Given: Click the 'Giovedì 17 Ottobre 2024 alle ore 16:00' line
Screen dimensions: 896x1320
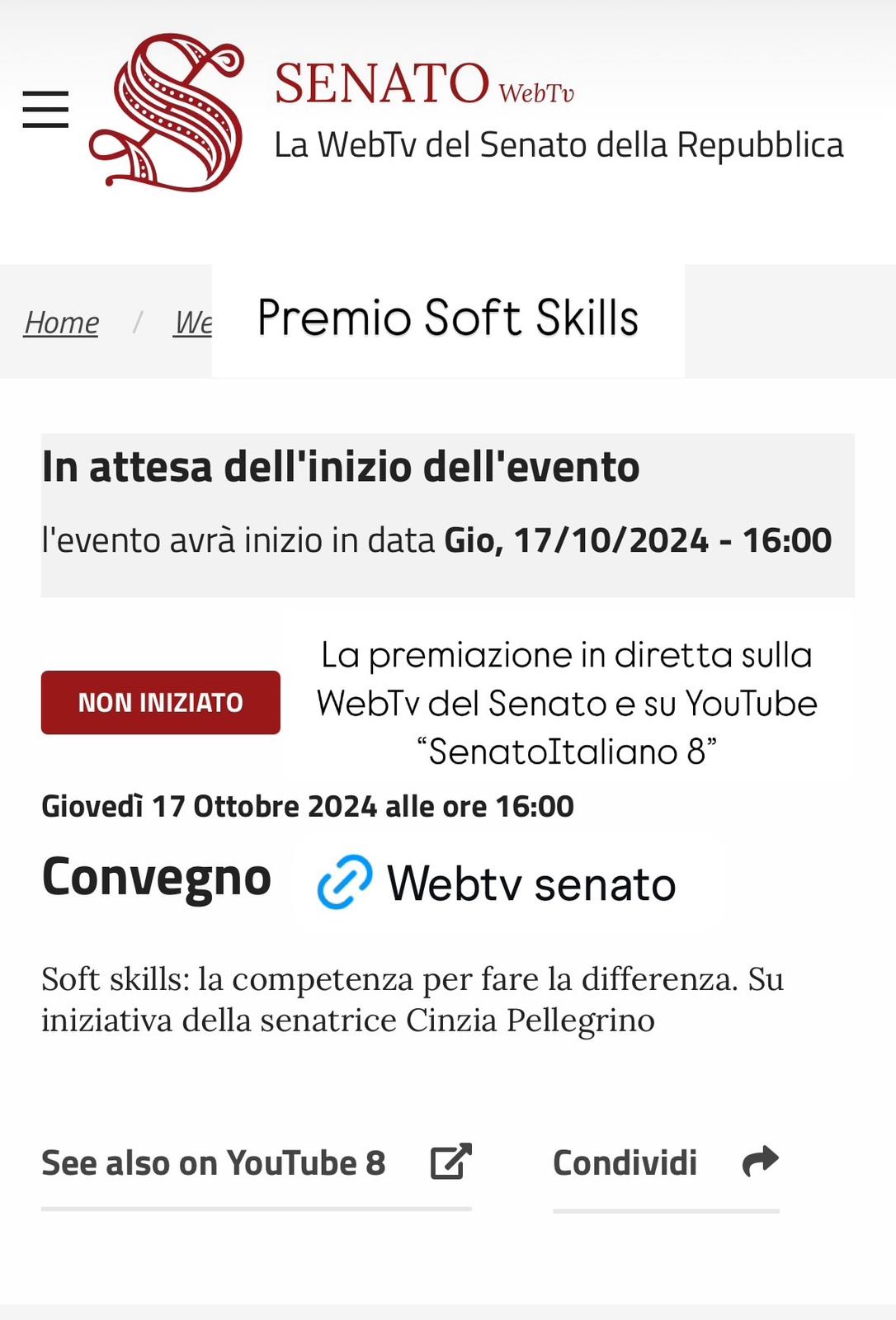Looking at the screenshot, I should point(308,806).
